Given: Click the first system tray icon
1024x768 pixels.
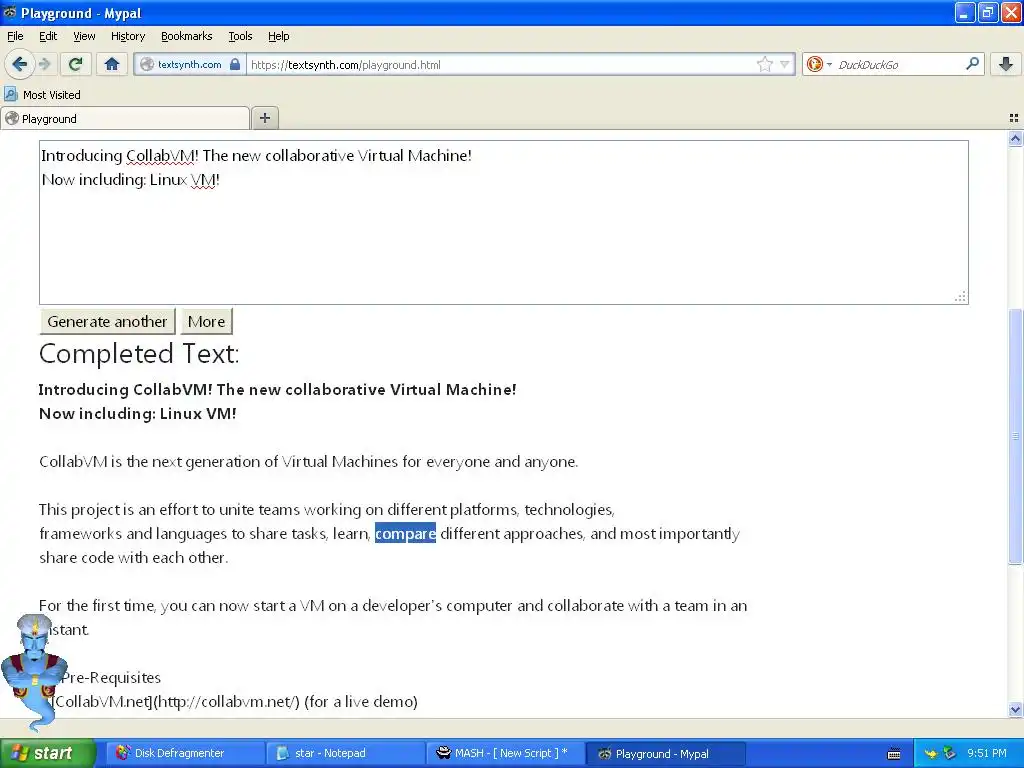Looking at the screenshot, I should point(931,754).
